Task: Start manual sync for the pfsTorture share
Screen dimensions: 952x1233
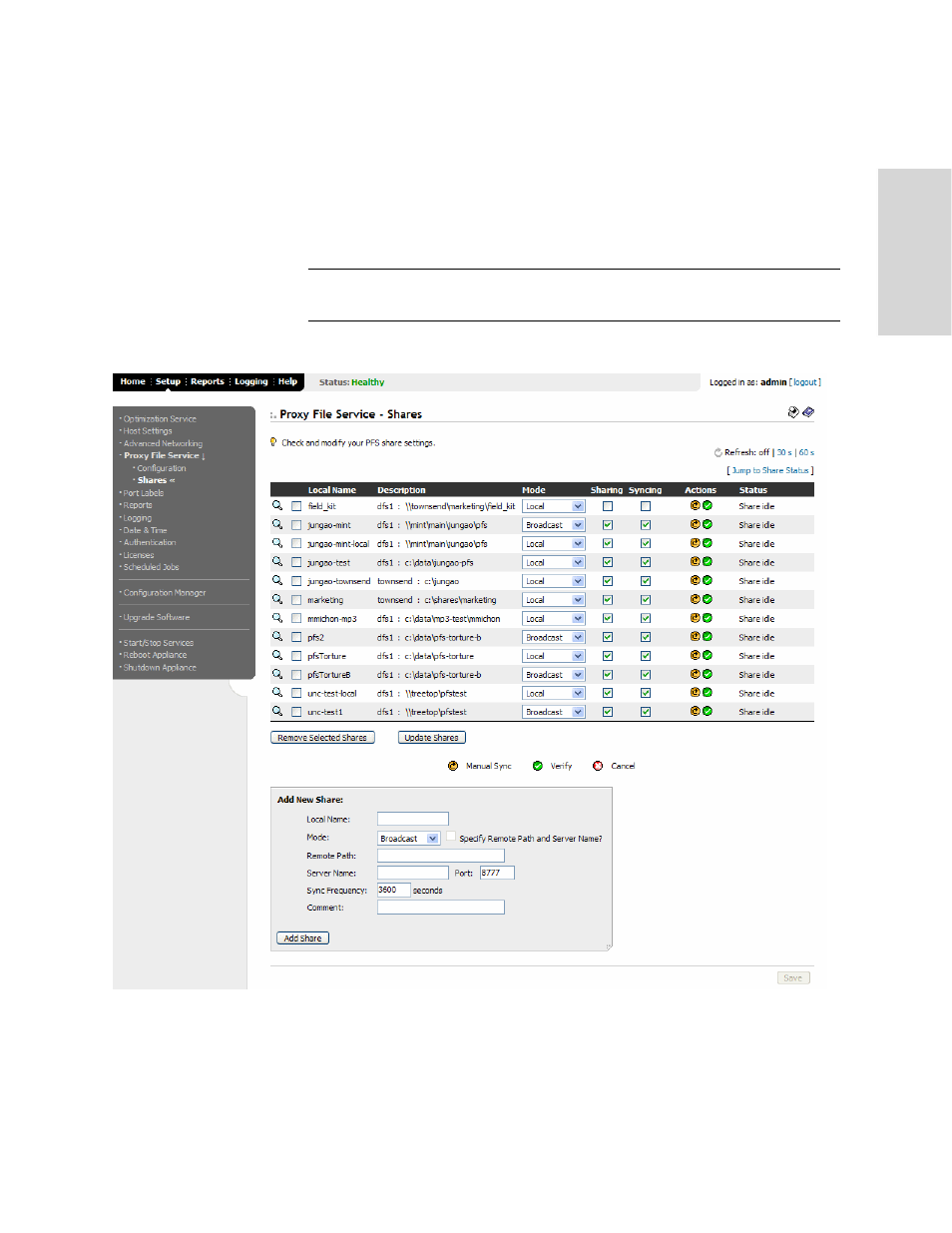Action: coord(696,655)
